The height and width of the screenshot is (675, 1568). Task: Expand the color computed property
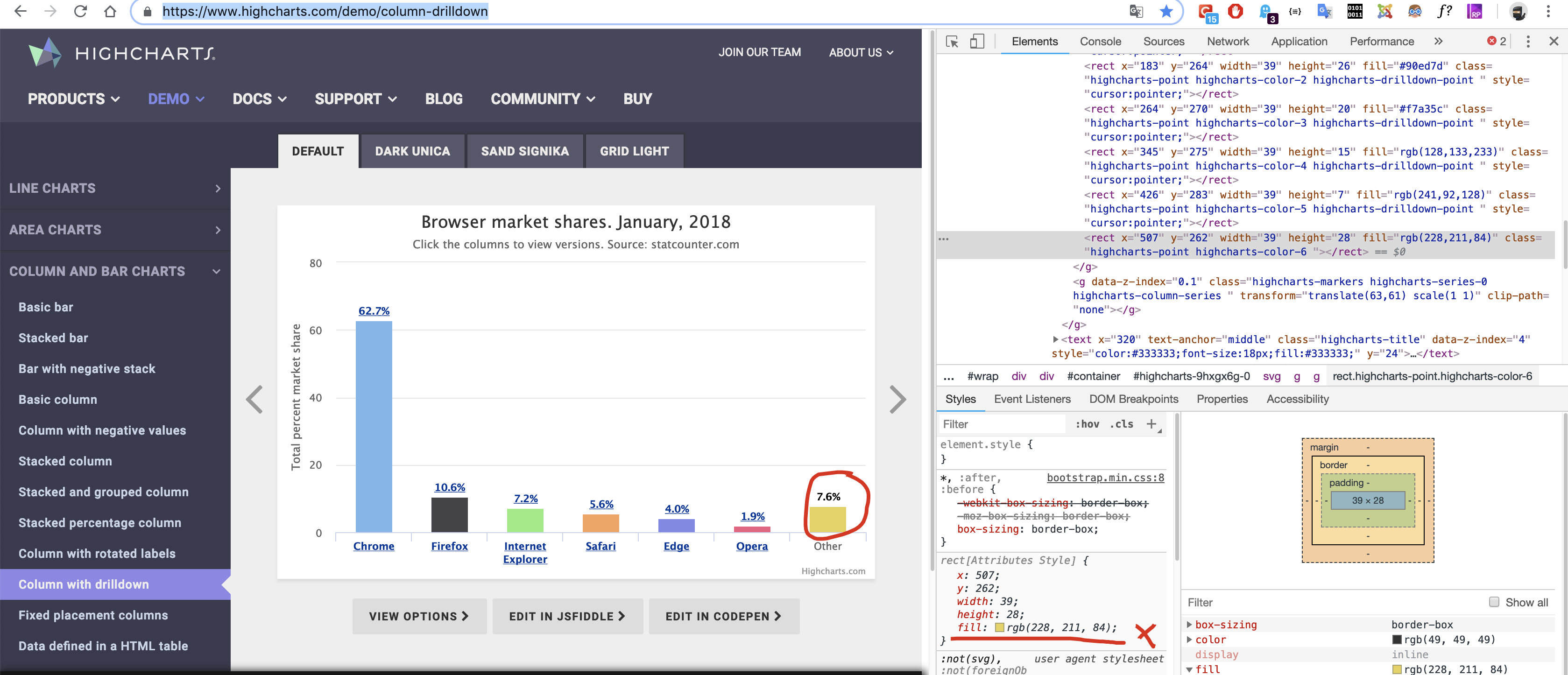tap(1189, 640)
